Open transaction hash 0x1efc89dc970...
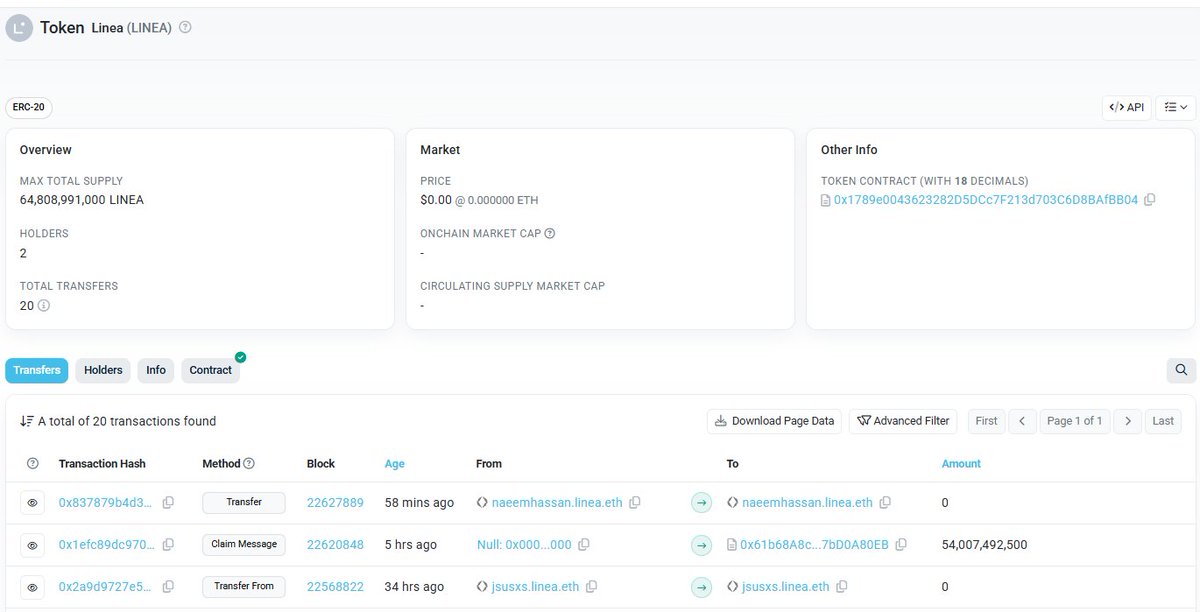This screenshot has height=612, width=1200. tap(107, 545)
